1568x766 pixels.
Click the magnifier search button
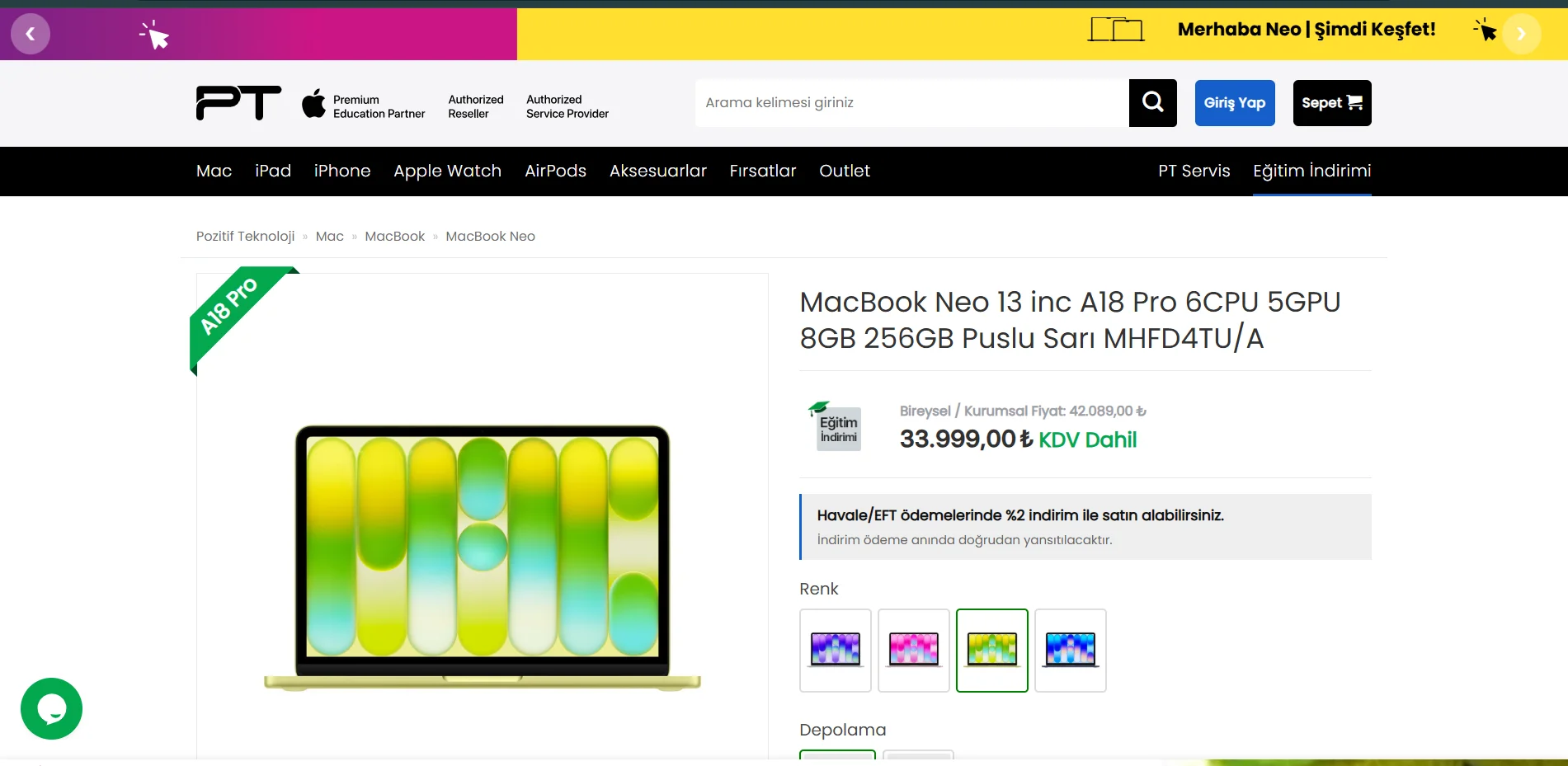(1152, 103)
